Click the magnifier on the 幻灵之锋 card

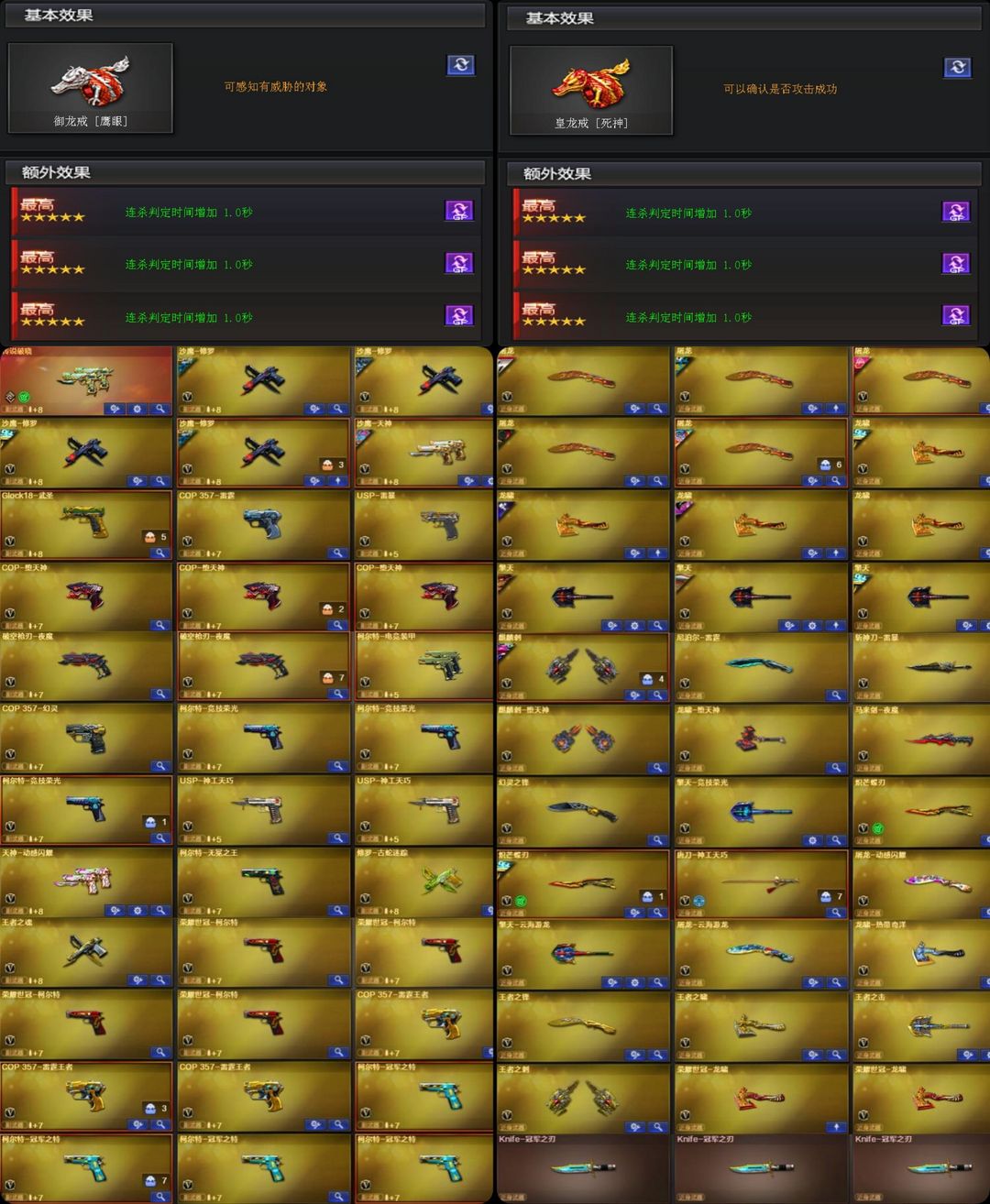click(658, 840)
